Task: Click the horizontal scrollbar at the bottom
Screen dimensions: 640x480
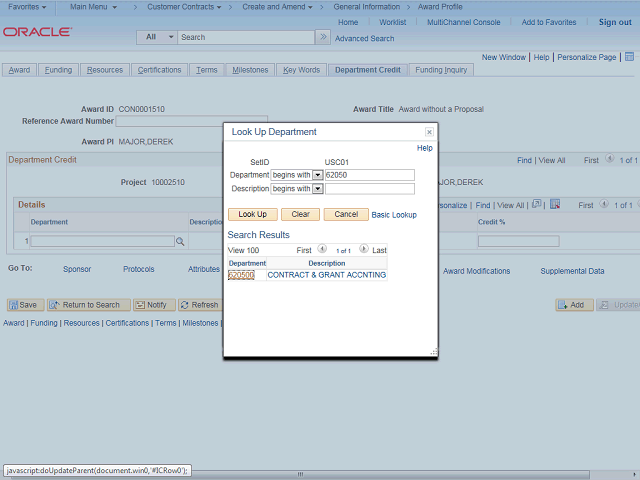Action: (300, 474)
